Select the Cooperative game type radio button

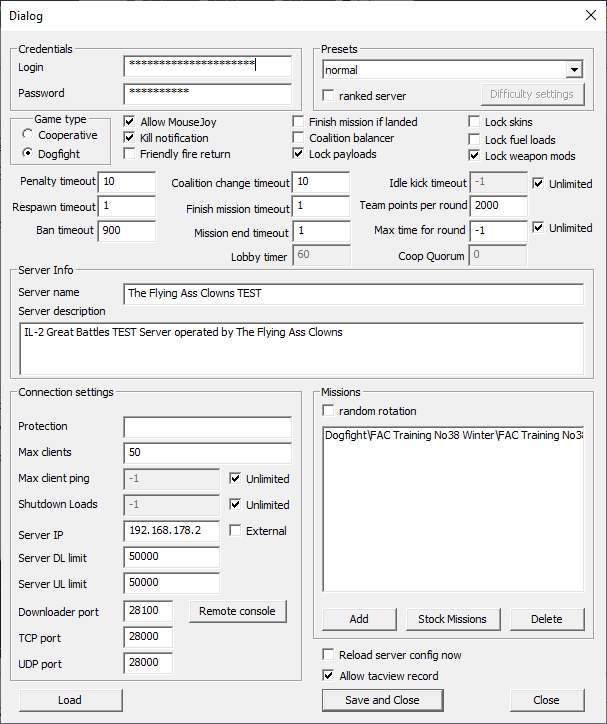click(x=28, y=135)
